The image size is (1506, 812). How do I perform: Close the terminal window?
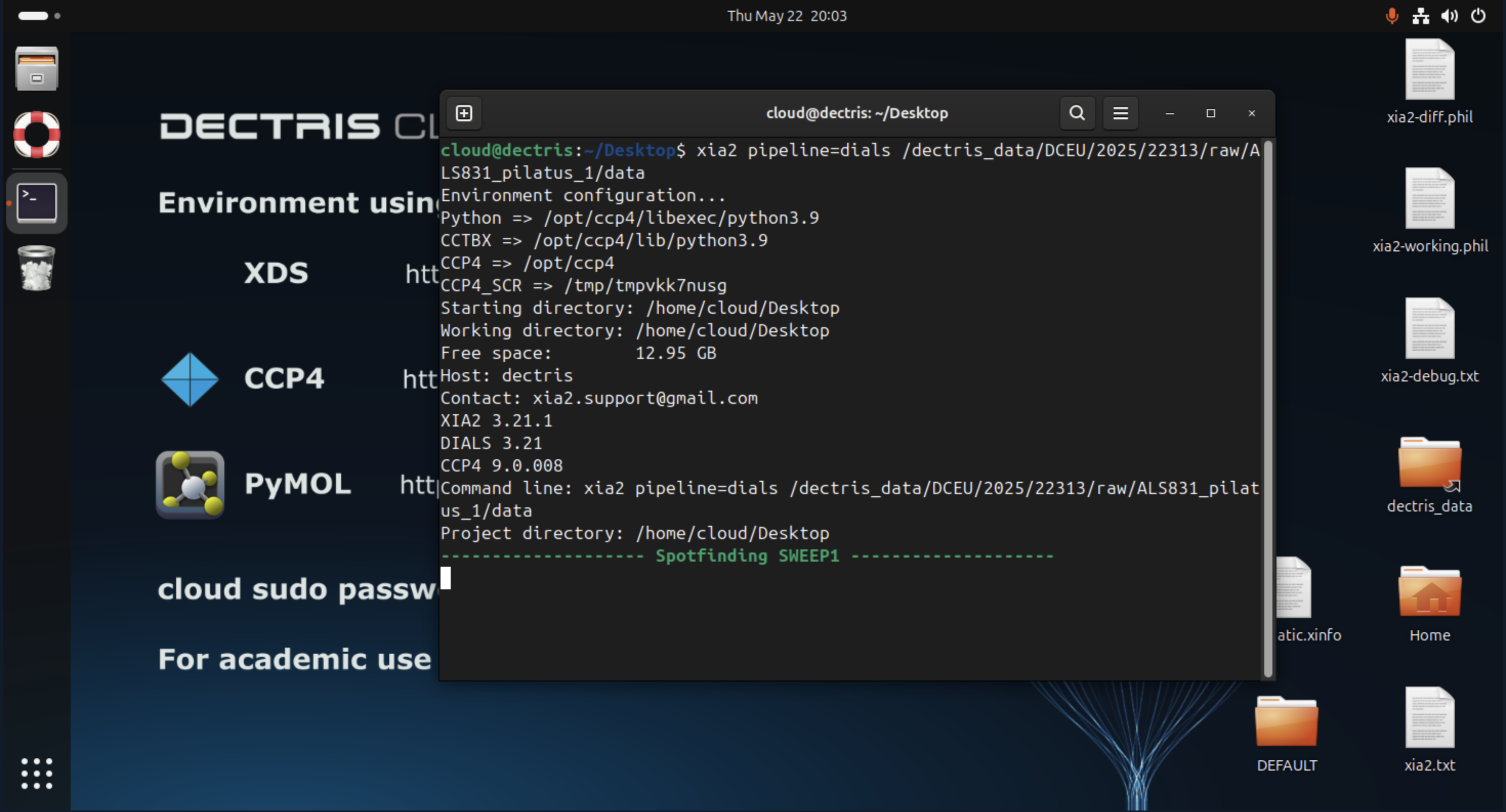click(1252, 113)
